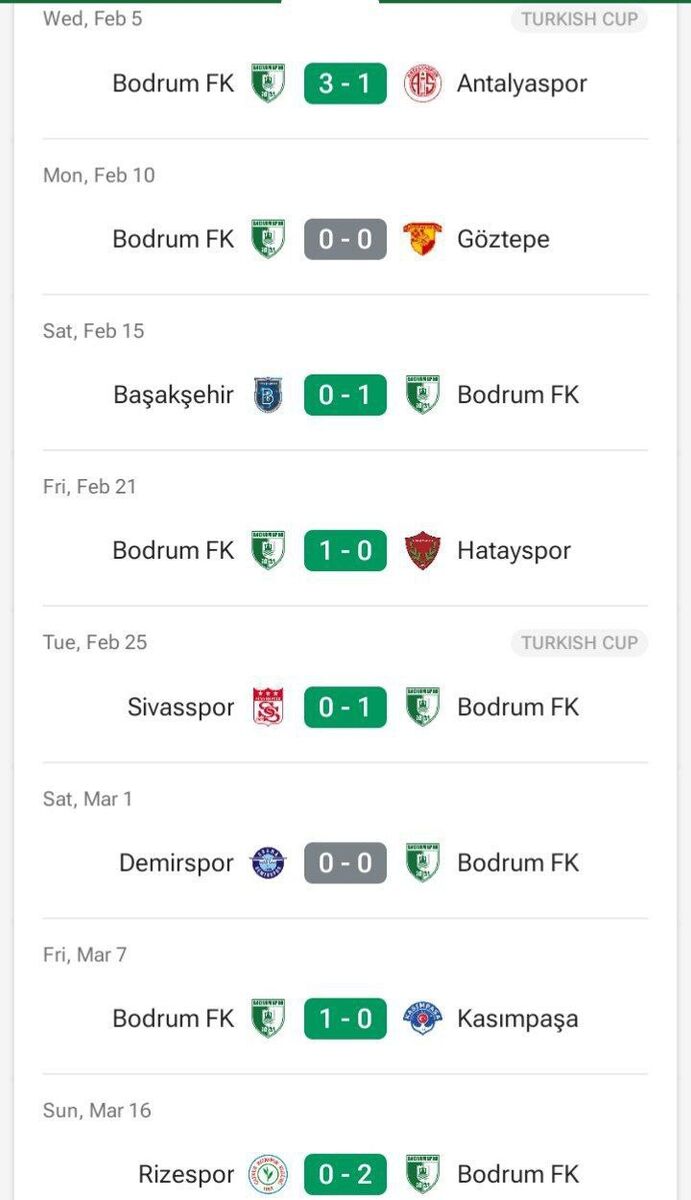691x1200 pixels.
Task: Click the Sivasspor club logo
Action: click(268, 707)
